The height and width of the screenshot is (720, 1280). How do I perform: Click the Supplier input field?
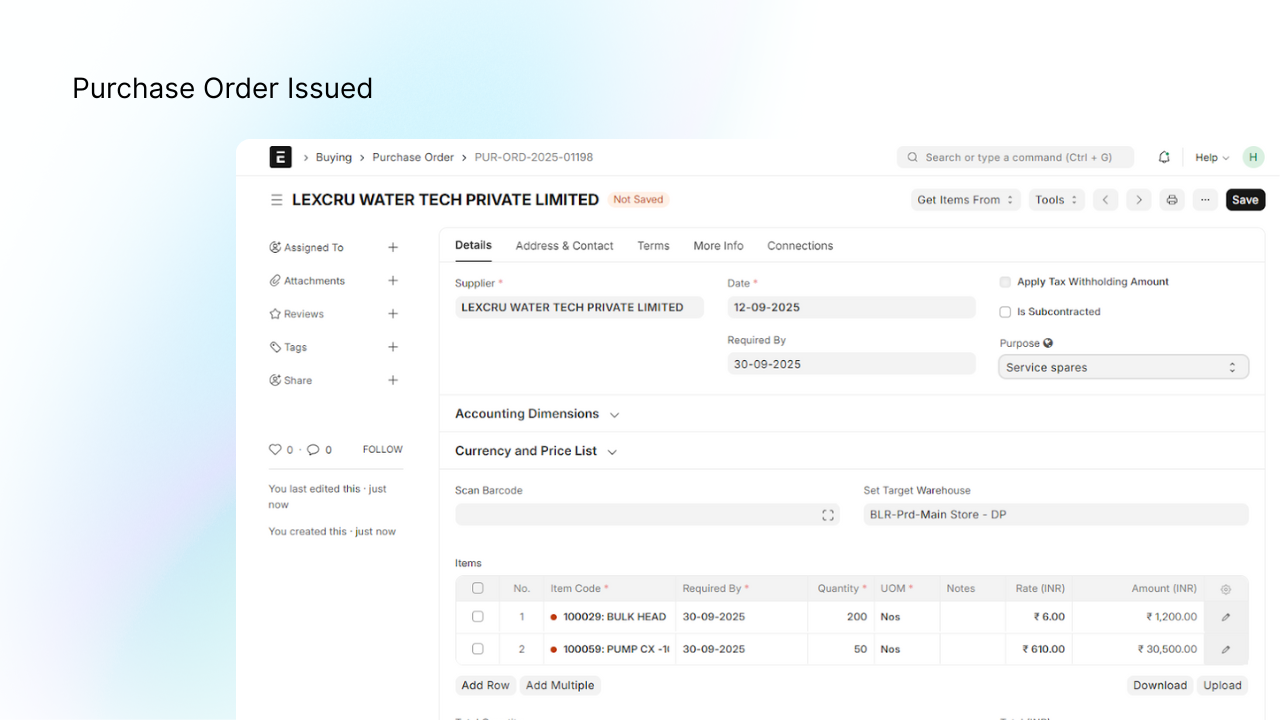pos(579,307)
